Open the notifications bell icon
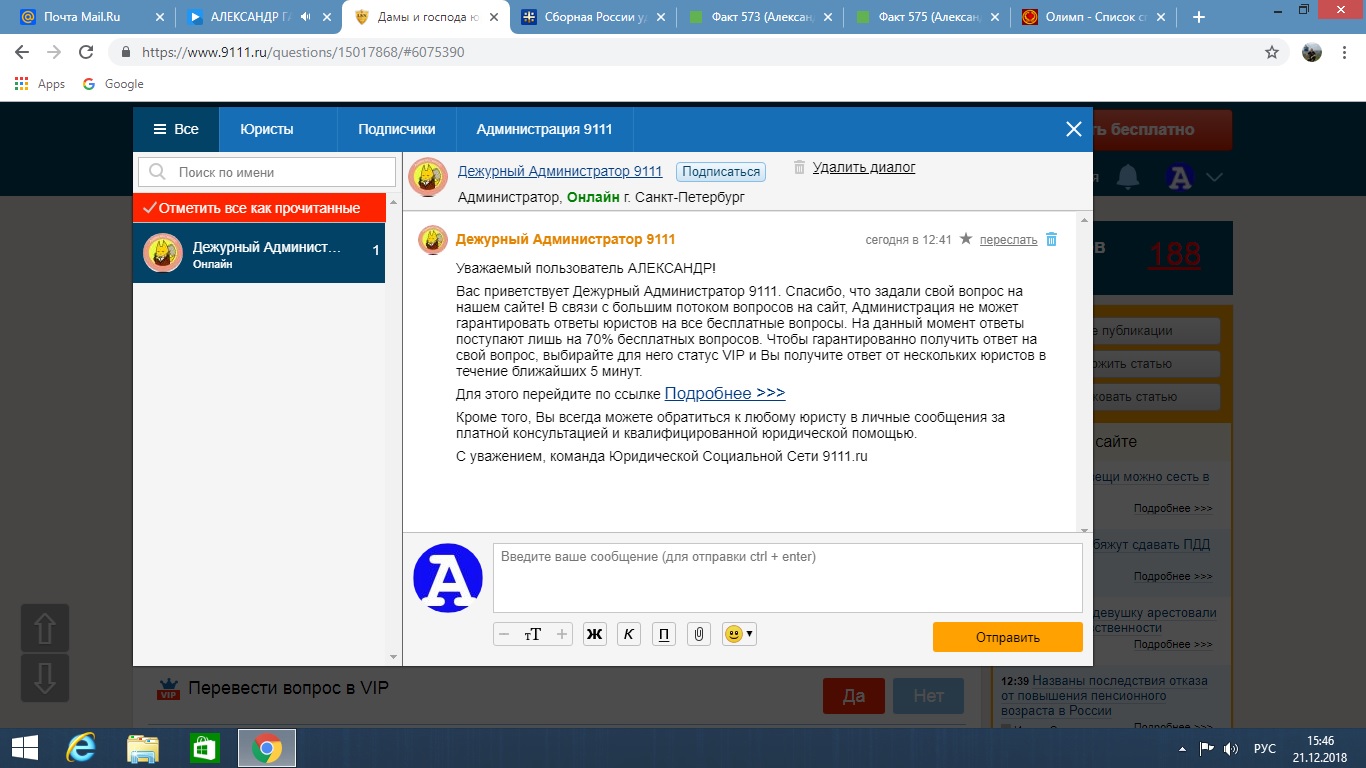The height and width of the screenshot is (768, 1366). 1128,177
